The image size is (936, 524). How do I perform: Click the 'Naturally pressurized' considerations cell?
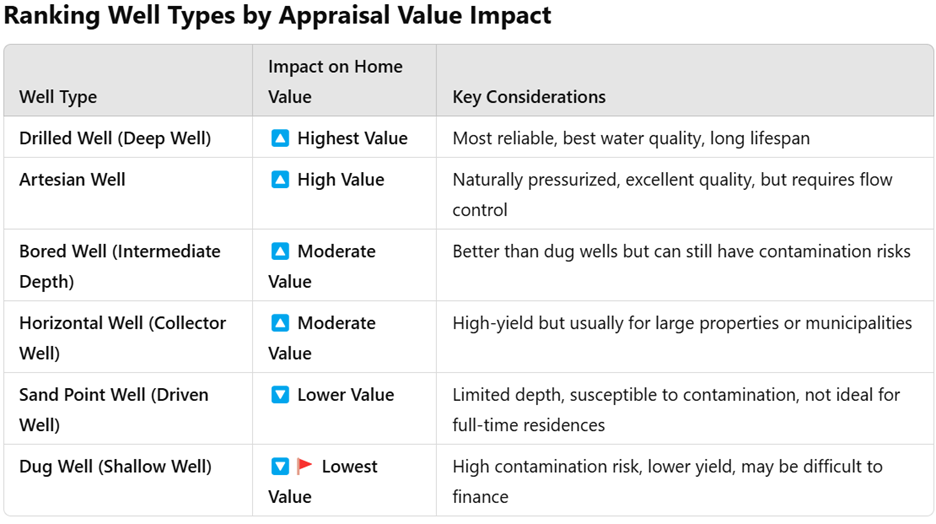point(672,194)
